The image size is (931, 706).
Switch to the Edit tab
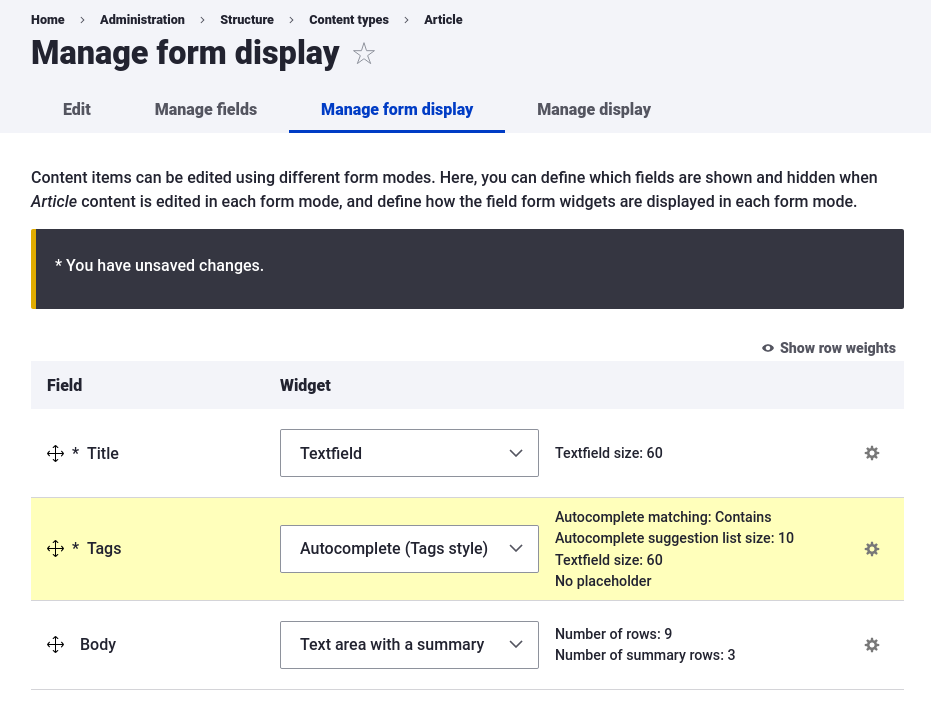[x=77, y=110]
